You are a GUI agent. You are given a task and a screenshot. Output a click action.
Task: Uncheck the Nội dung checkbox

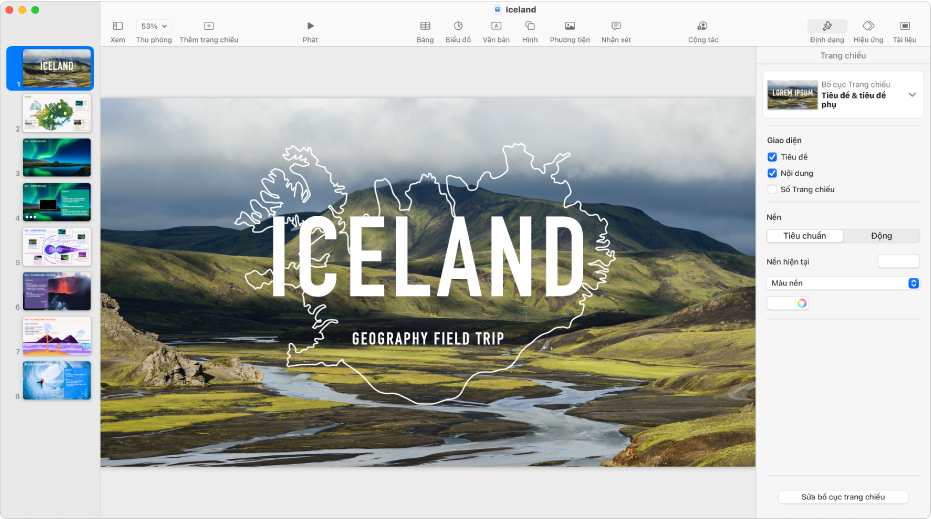(x=771, y=173)
